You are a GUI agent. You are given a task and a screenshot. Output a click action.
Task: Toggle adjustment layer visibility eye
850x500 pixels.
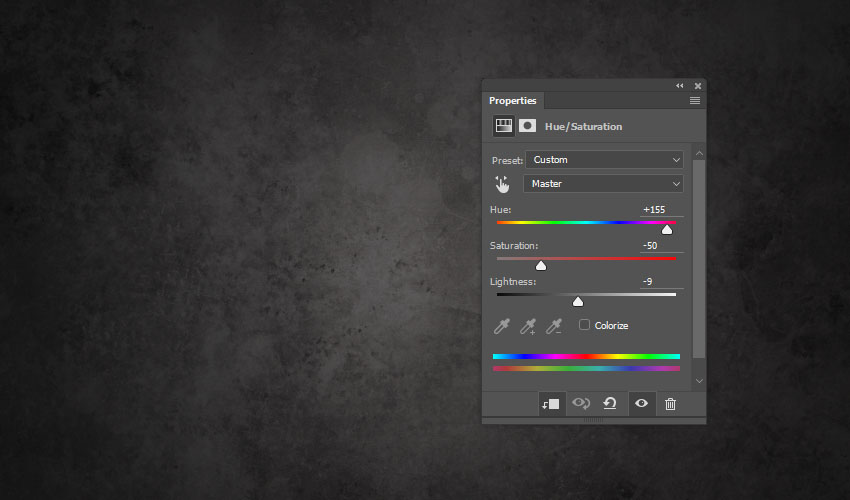tap(641, 404)
